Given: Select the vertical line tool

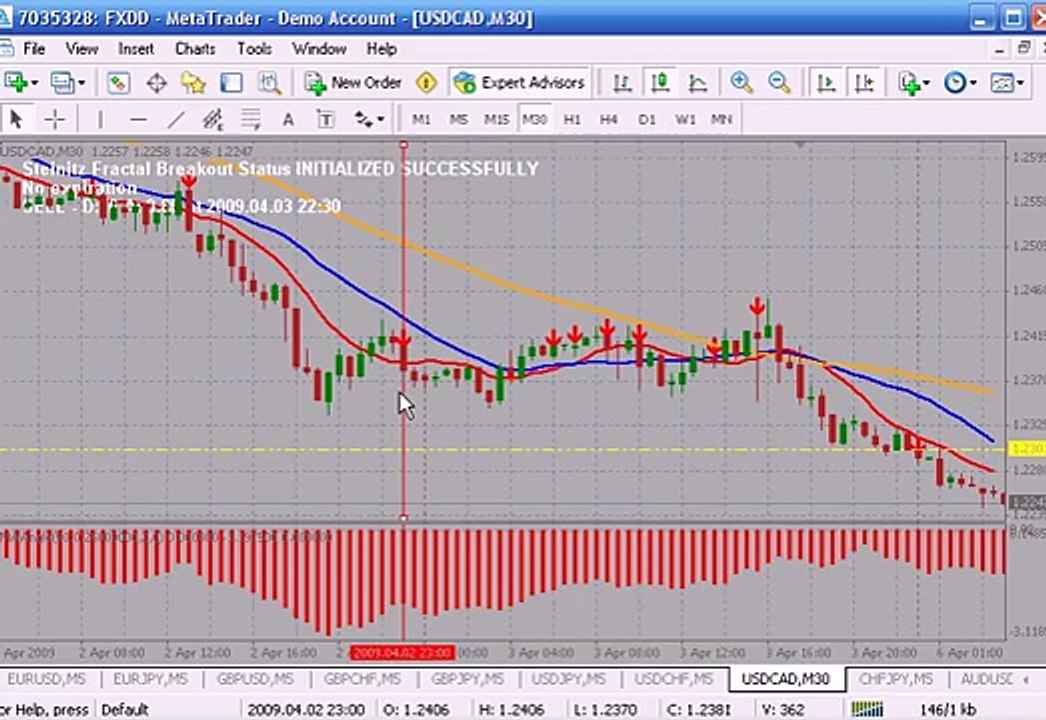Looking at the screenshot, I should pos(100,119).
